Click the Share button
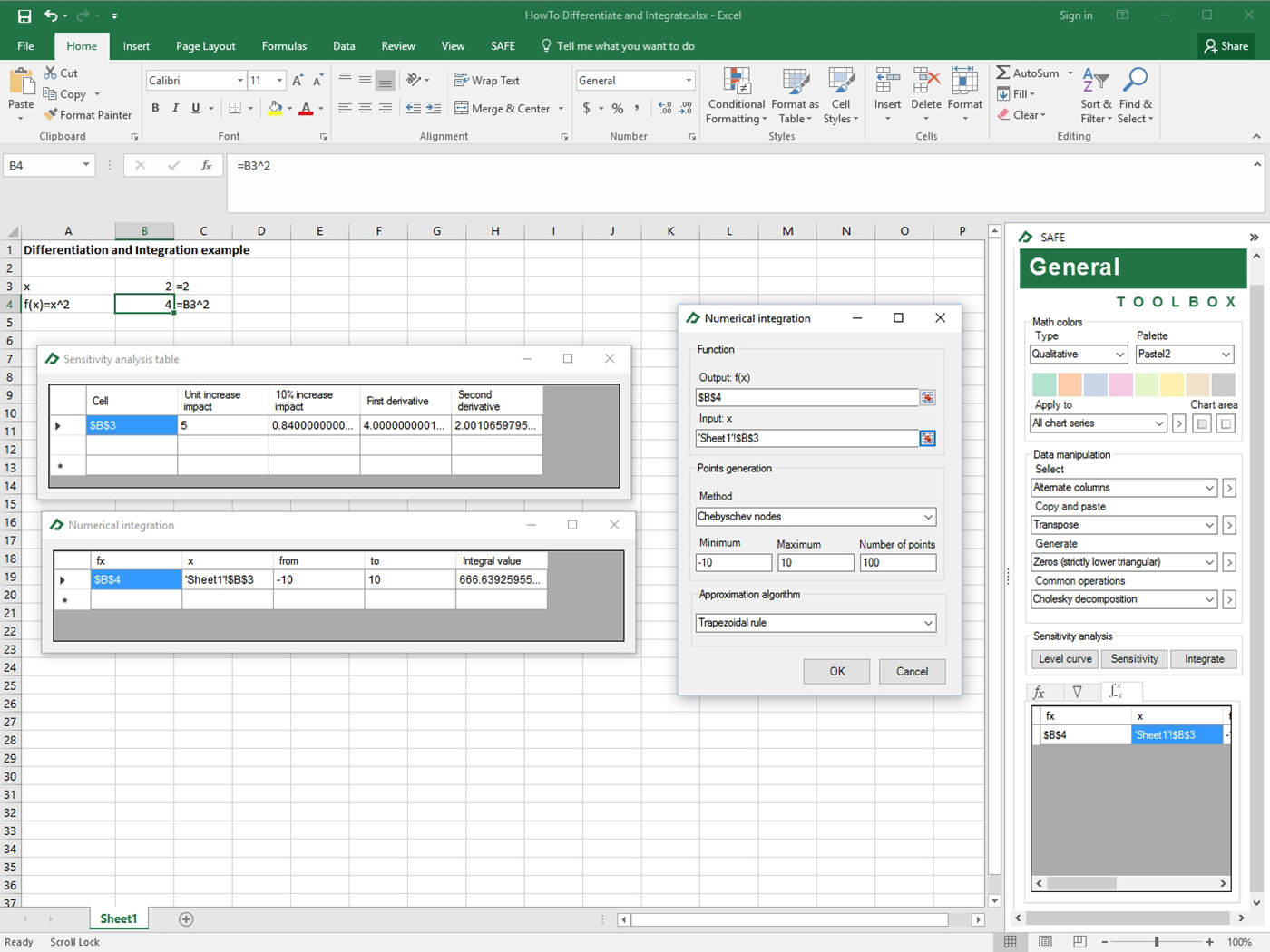Image resolution: width=1270 pixels, height=952 pixels. point(1226,46)
